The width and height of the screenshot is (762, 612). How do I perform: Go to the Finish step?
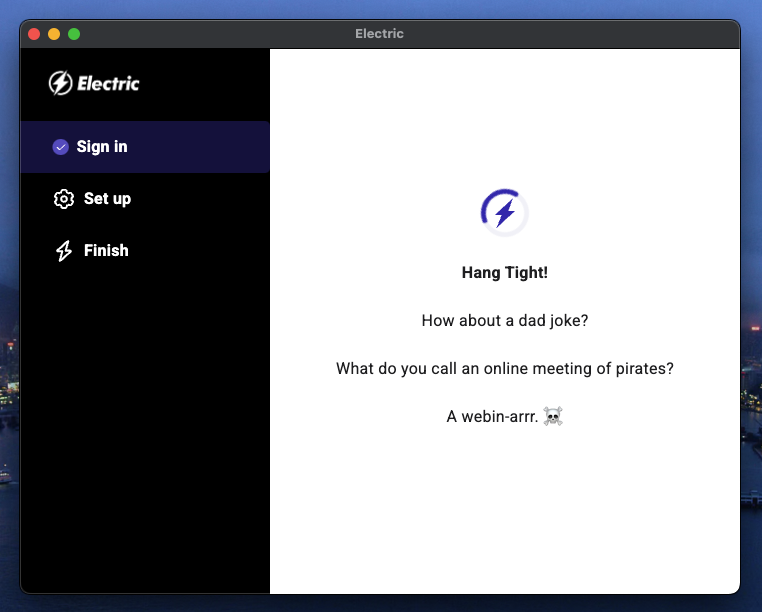pos(106,251)
